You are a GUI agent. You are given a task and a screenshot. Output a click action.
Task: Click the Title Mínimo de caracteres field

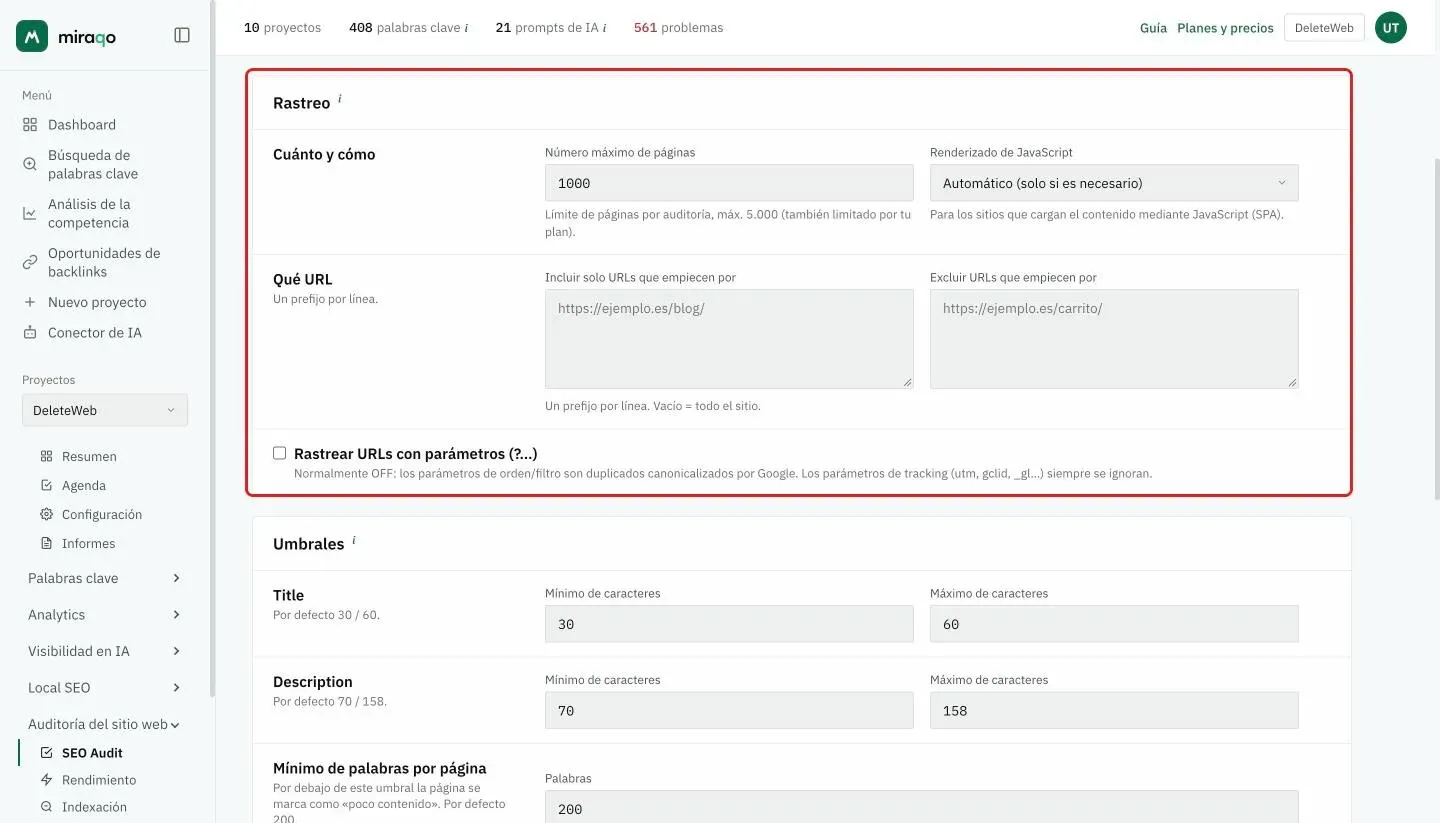(x=729, y=624)
